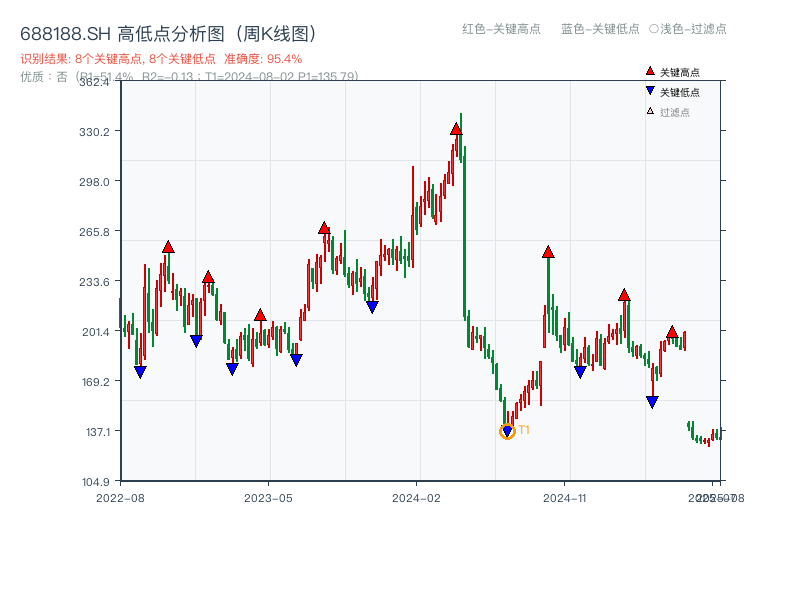Click the 2022-08 x-axis date label
This screenshot has width=800, height=600.
pos(121,497)
